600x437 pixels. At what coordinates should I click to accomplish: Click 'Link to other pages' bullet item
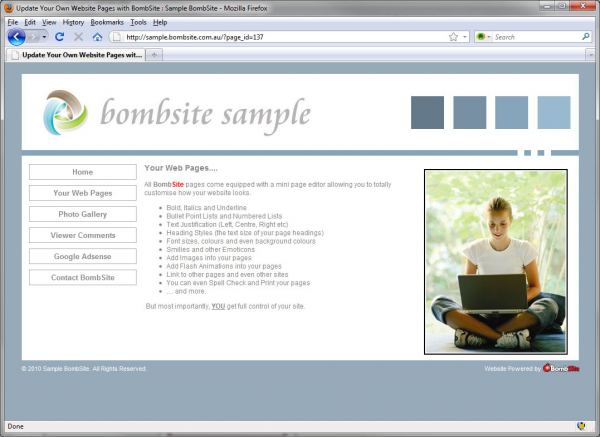click(227, 275)
